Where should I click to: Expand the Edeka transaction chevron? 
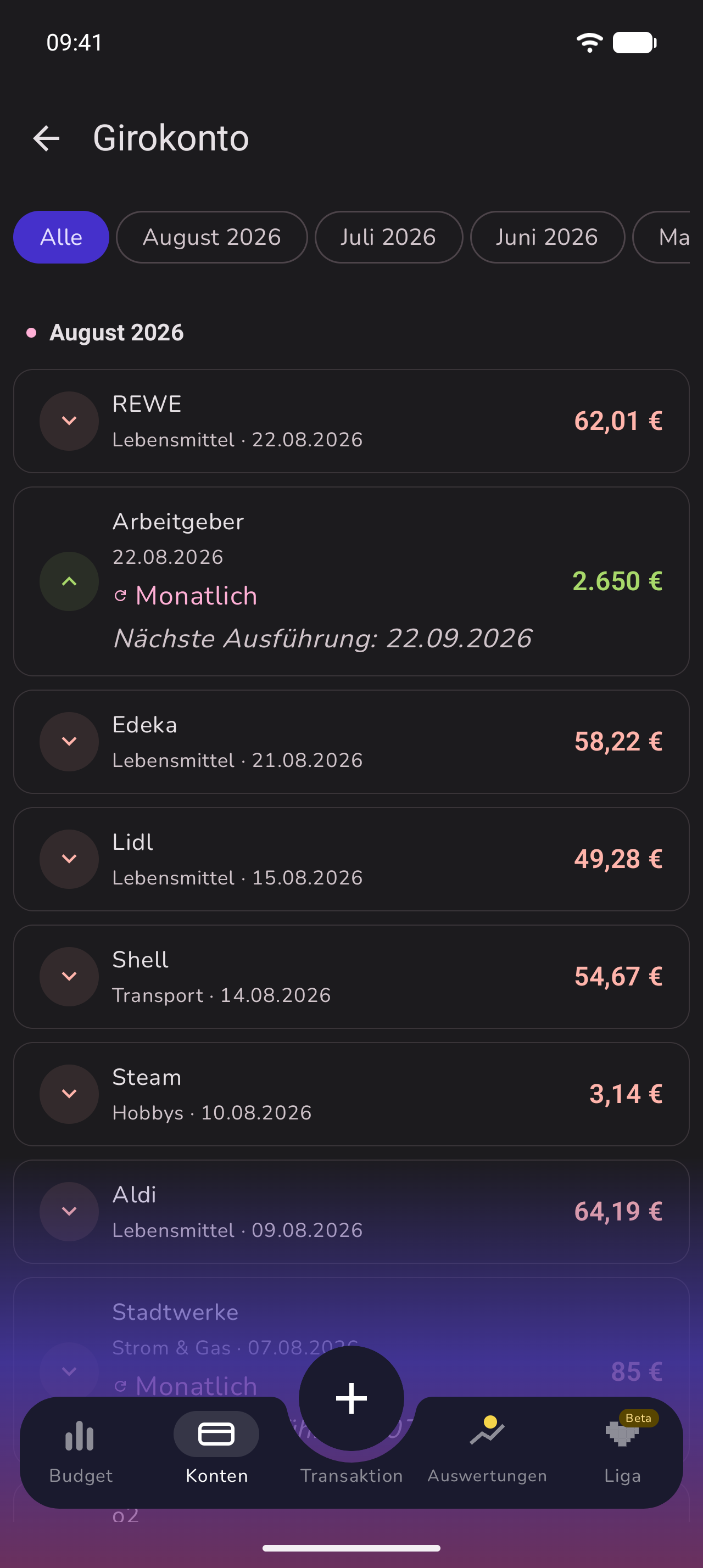[x=69, y=741]
